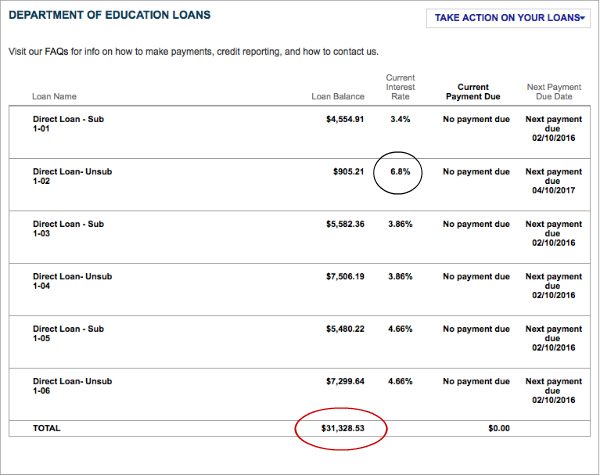This screenshot has height=475, width=600.
Task: Click the circled 6.8% interest rate
Action: tap(399, 171)
